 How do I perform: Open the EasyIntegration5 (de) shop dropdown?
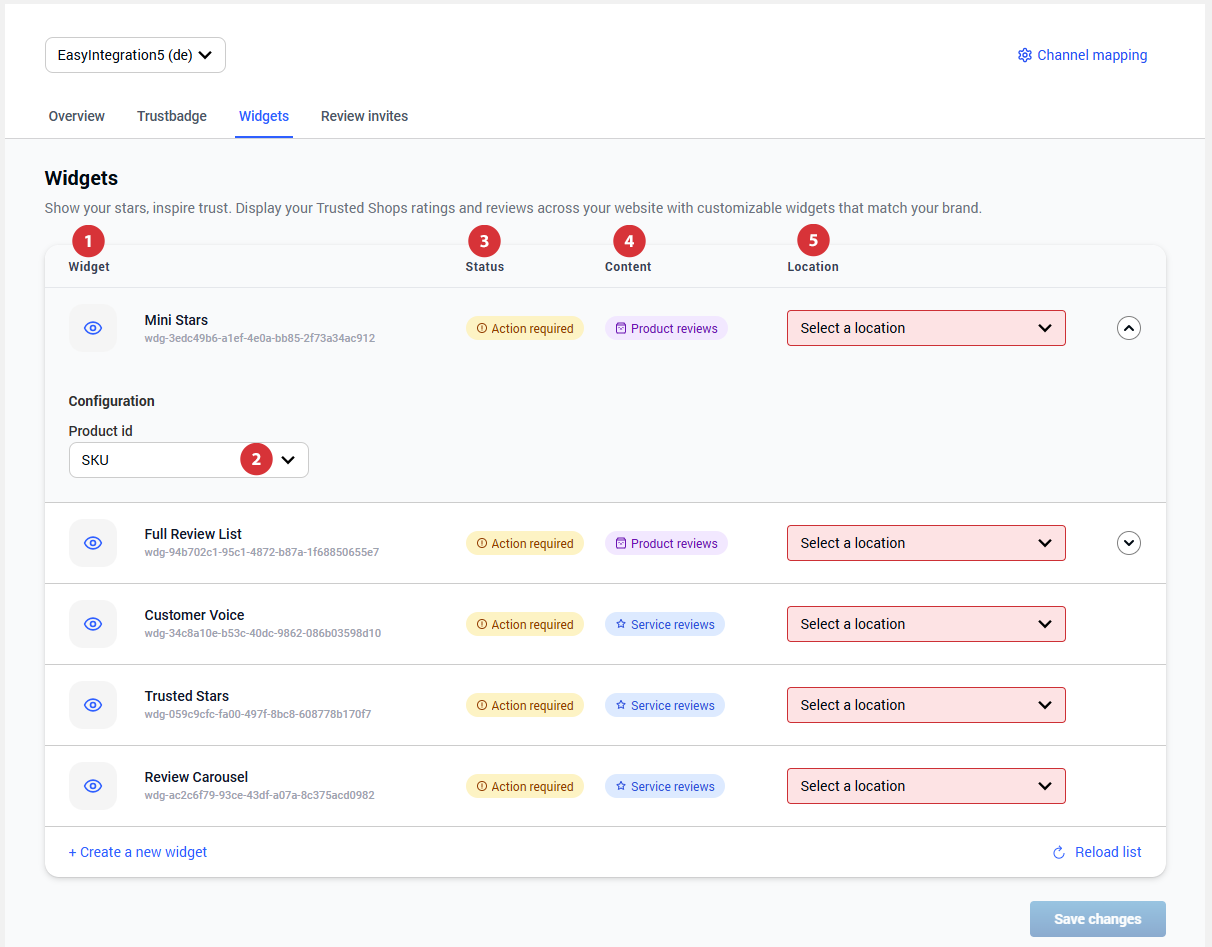coord(135,55)
